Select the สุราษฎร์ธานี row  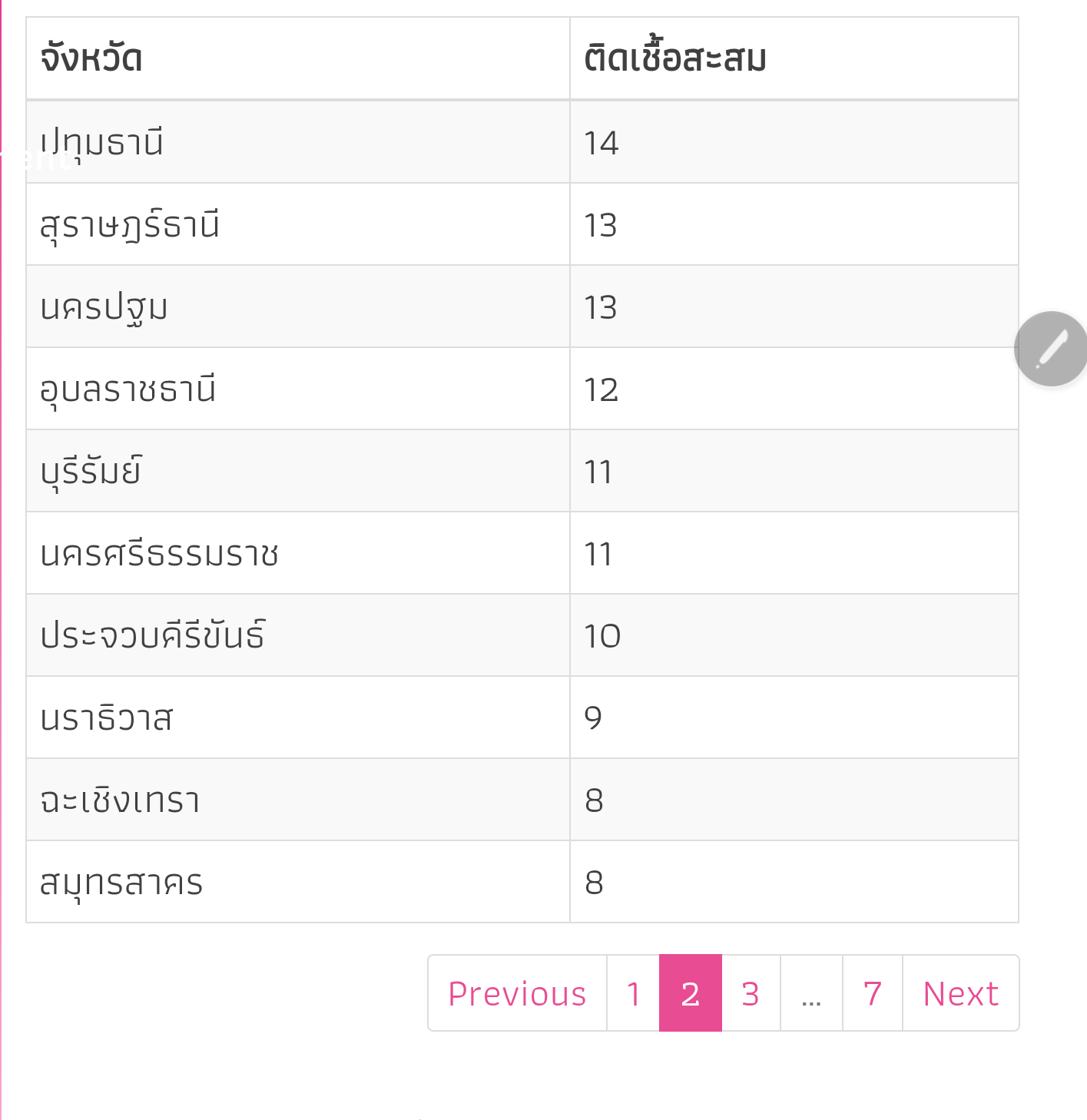click(130, 225)
